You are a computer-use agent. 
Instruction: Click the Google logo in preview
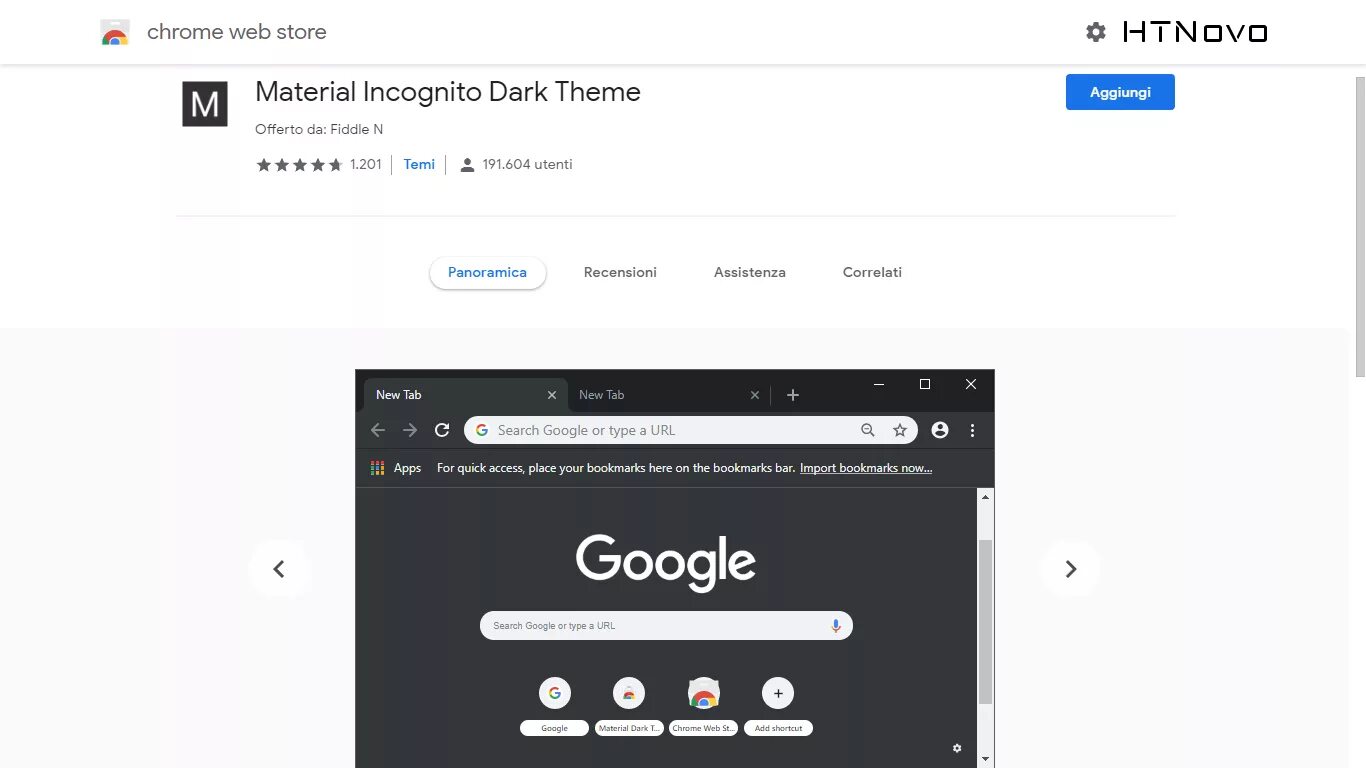[666, 563]
